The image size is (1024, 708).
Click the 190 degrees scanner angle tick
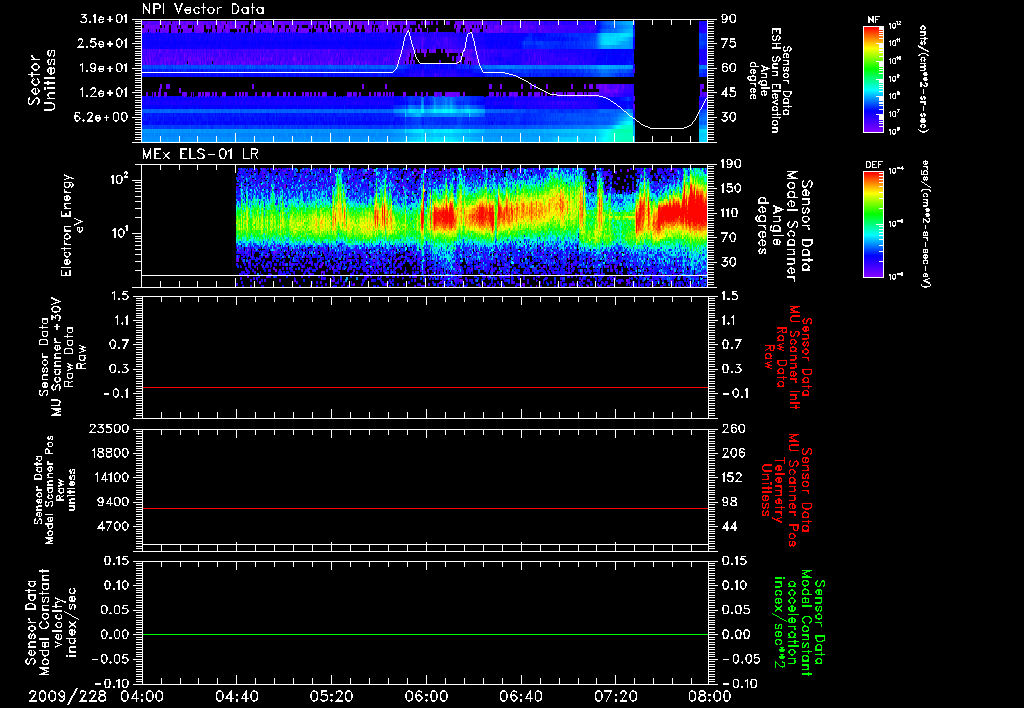(731, 163)
